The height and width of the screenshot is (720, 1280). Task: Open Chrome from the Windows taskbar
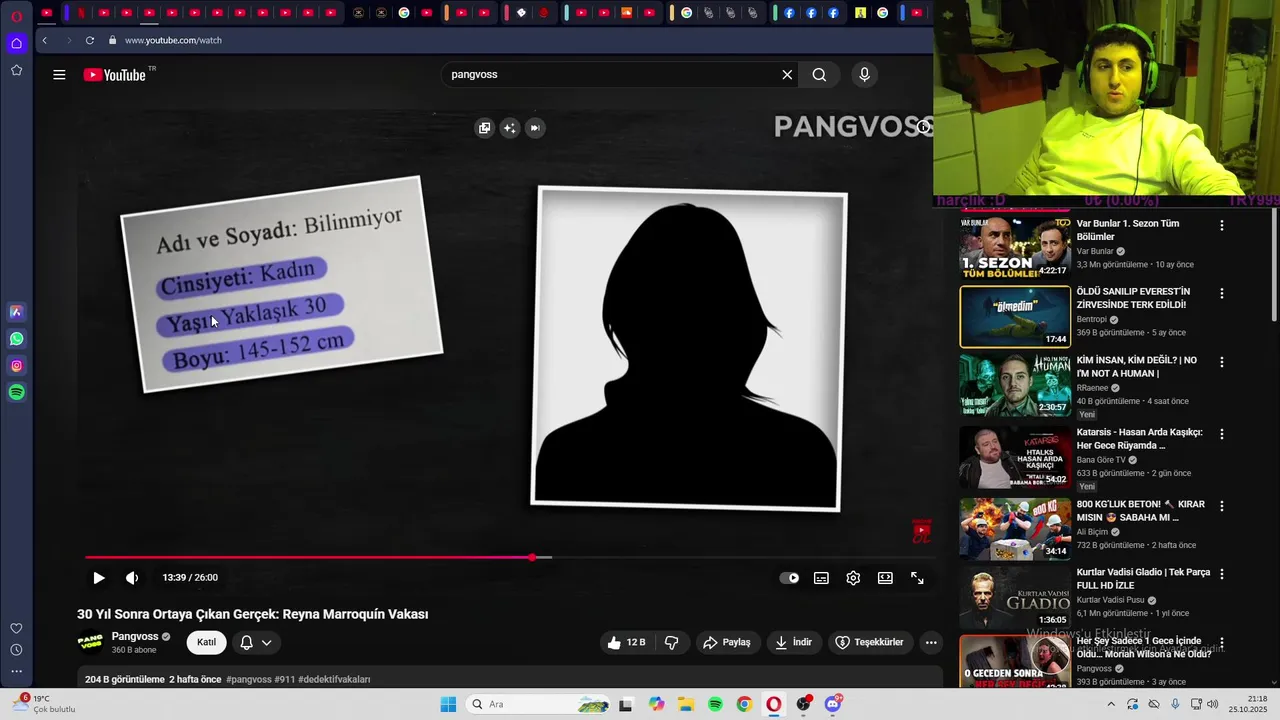[x=744, y=704]
